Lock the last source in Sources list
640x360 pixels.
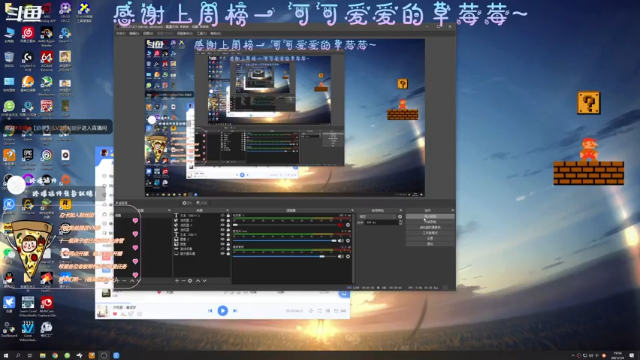pyautogui.click(x=228, y=253)
